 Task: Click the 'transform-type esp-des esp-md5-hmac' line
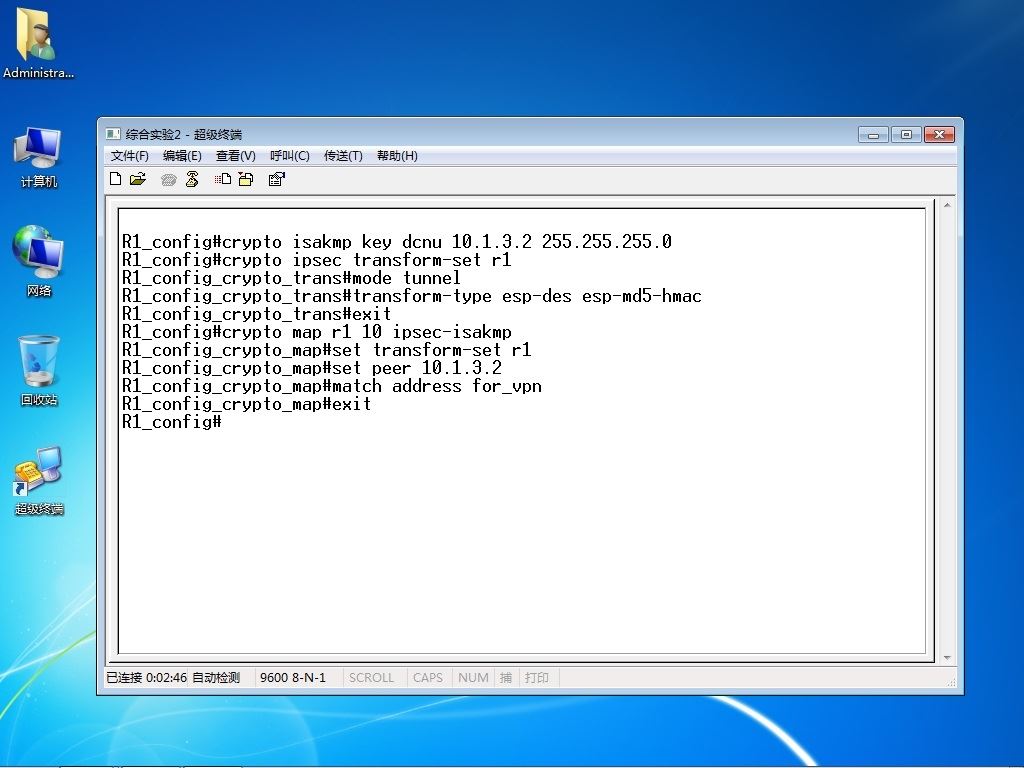pos(411,296)
